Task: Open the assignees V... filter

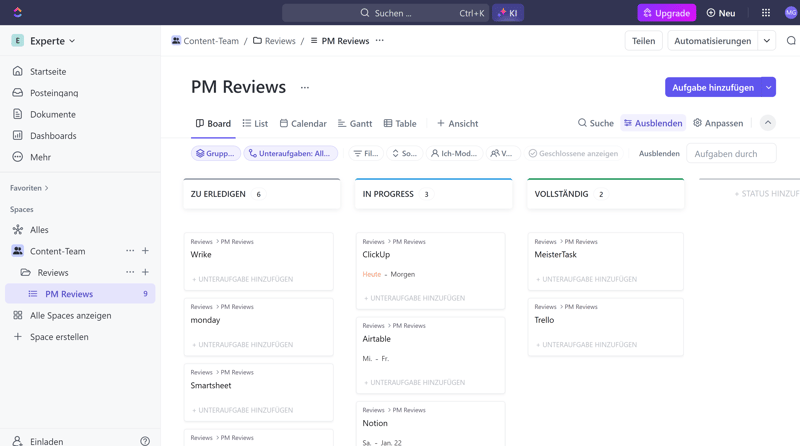Action: click(x=502, y=153)
